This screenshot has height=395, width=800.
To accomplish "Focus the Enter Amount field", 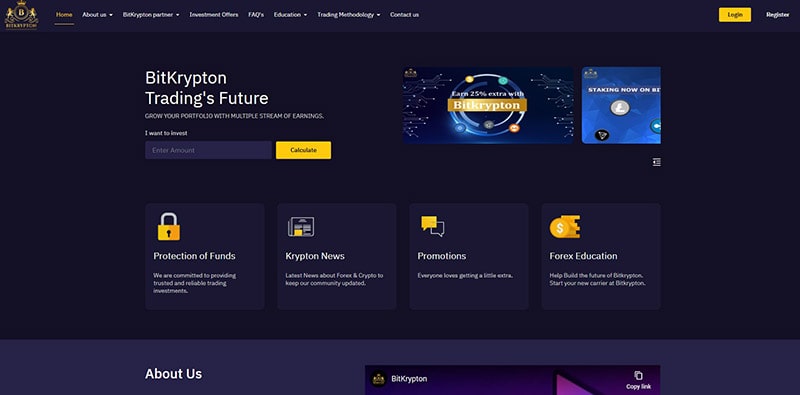I will click(x=208, y=150).
